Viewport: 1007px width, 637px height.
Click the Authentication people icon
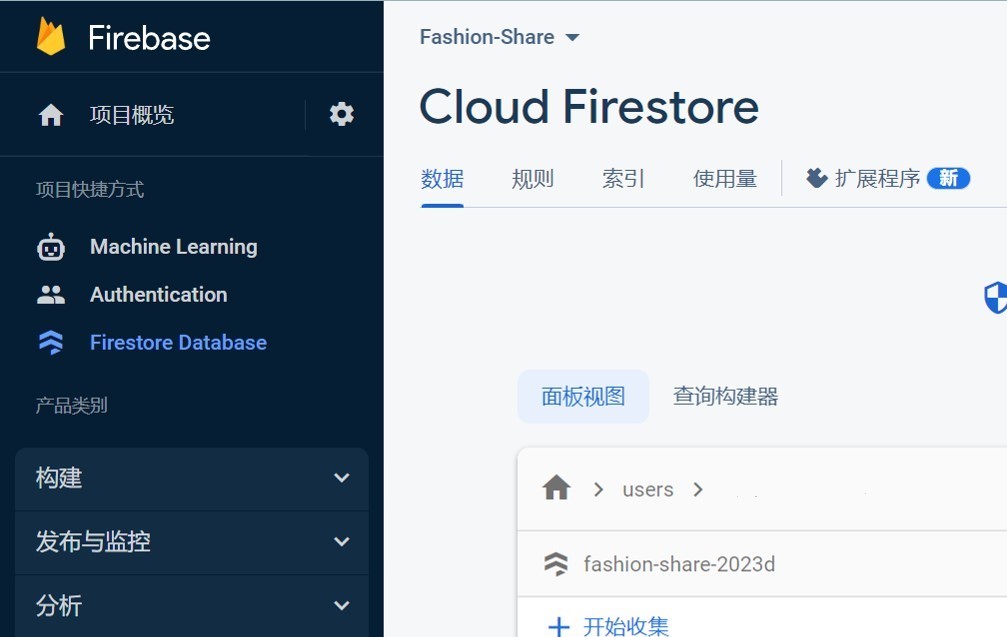(x=51, y=295)
